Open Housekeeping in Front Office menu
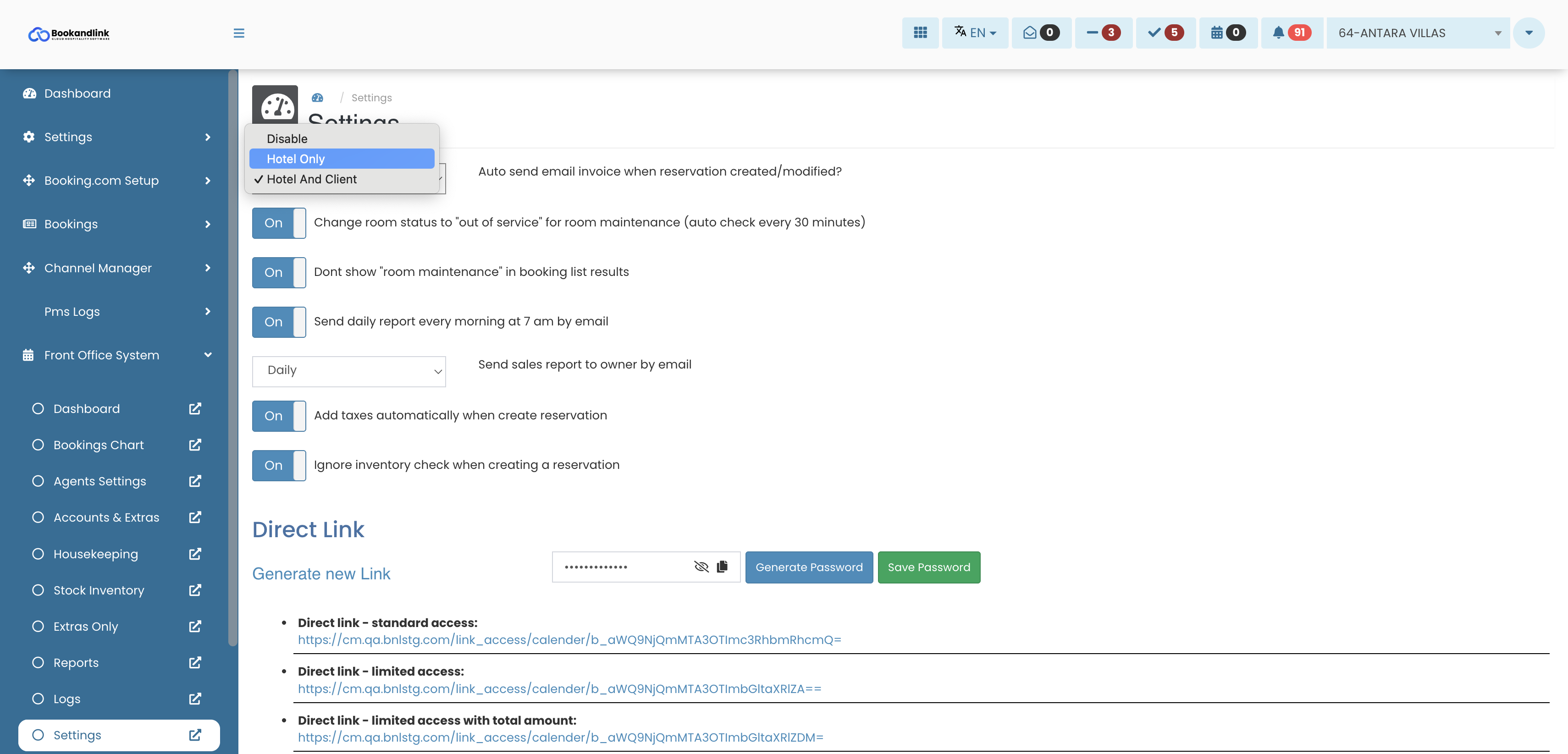This screenshot has height=754, width=1568. pyautogui.click(x=95, y=554)
